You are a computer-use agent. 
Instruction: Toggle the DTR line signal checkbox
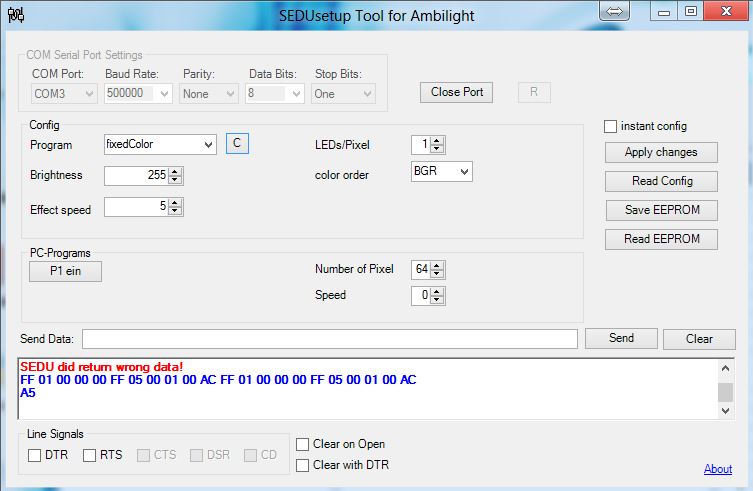(34, 455)
